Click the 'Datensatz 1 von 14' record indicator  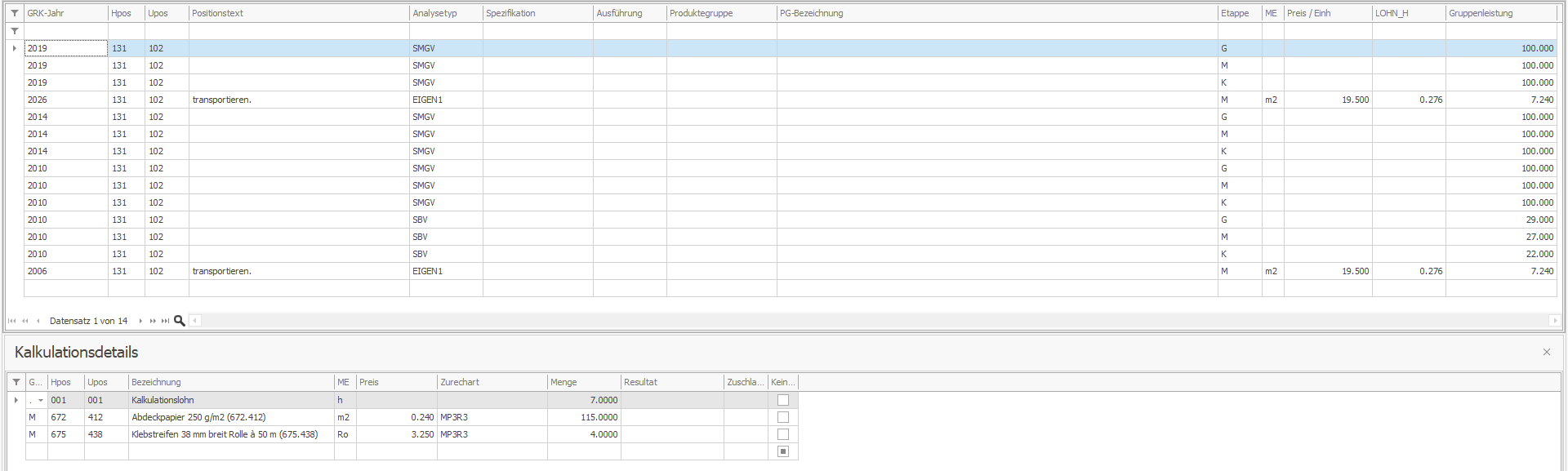point(88,321)
